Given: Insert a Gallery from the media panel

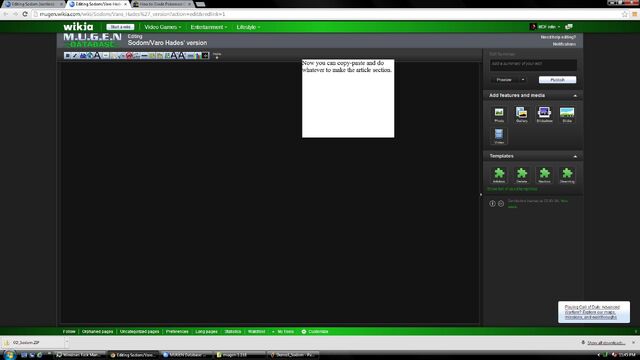Looking at the screenshot, I should pos(522,114).
